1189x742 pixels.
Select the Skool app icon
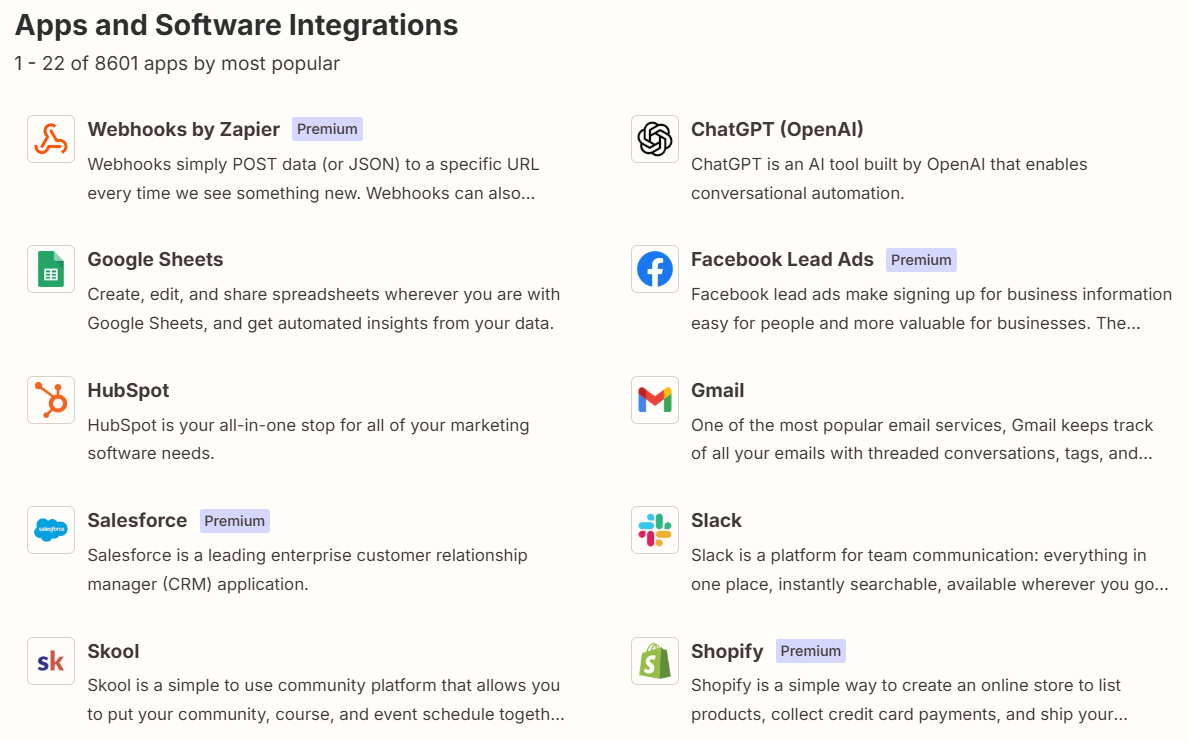pyautogui.click(x=50, y=660)
